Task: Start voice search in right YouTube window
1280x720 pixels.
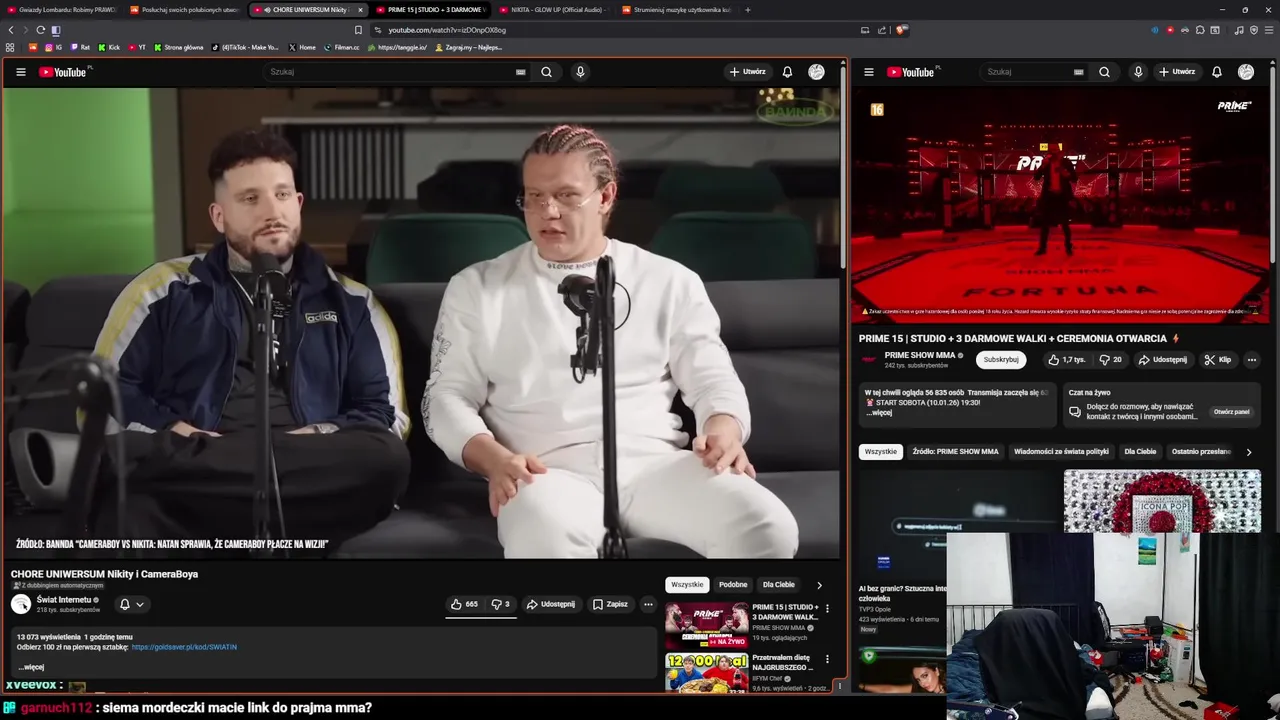Action: (x=1138, y=72)
